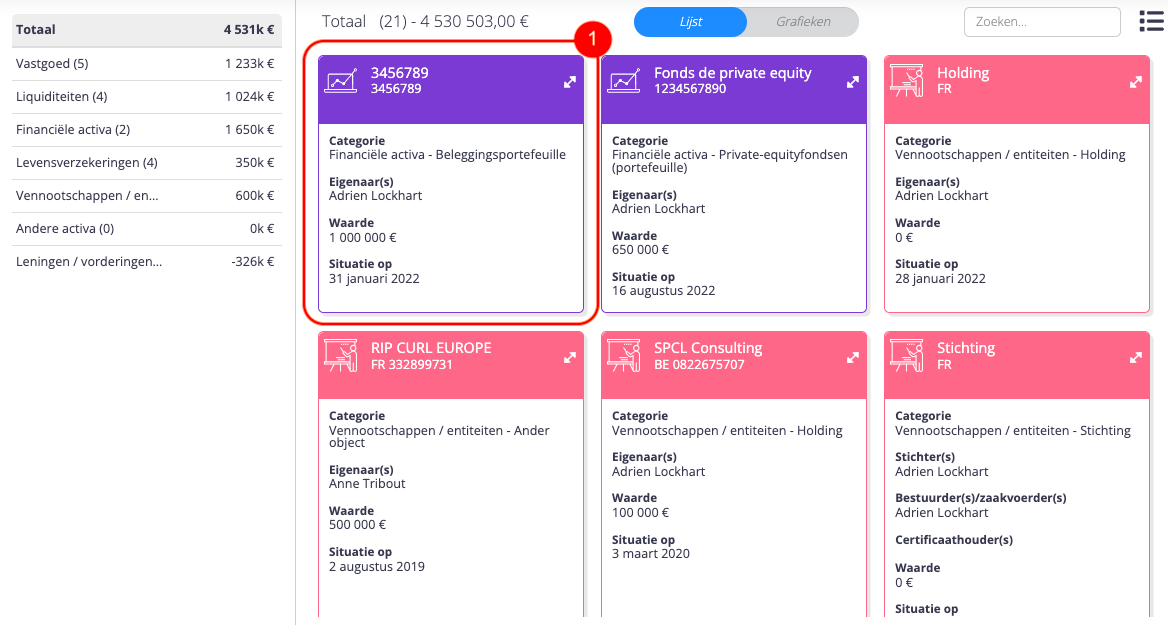Click the chart icon on 3456789 card
Viewport: 1168px width, 626px height.
(x=342, y=80)
